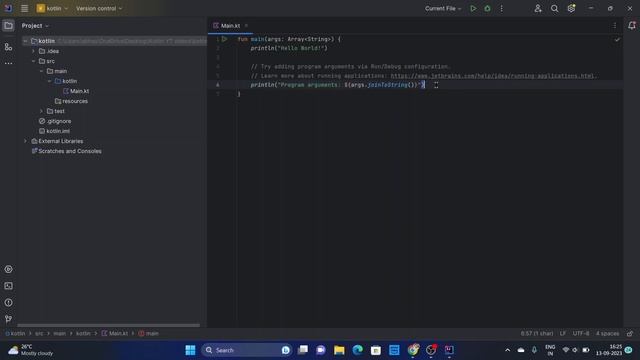
Task: Run the current file with the green play button
Action: tap(473, 8)
